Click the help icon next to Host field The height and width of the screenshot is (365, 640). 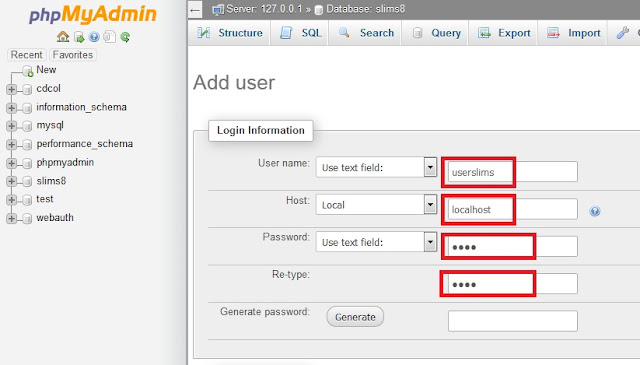point(595,211)
